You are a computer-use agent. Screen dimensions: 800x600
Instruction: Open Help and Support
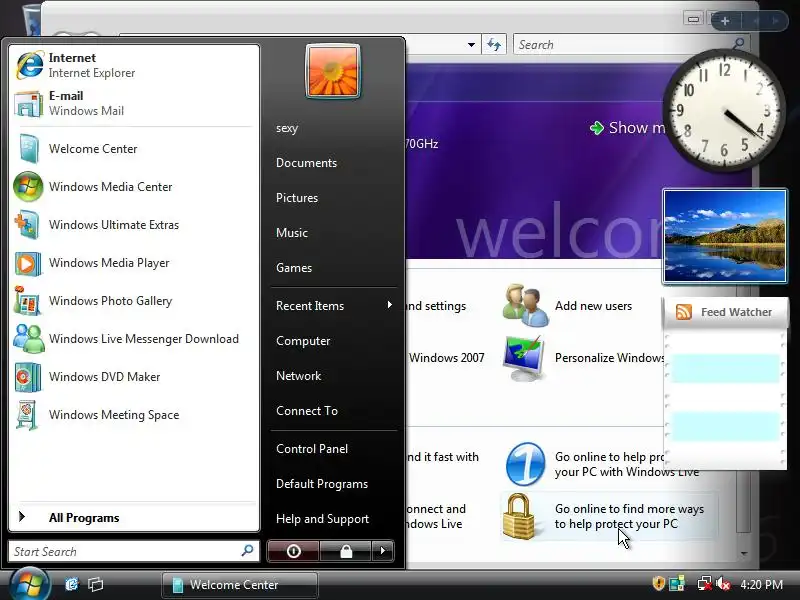(x=322, y=519)
